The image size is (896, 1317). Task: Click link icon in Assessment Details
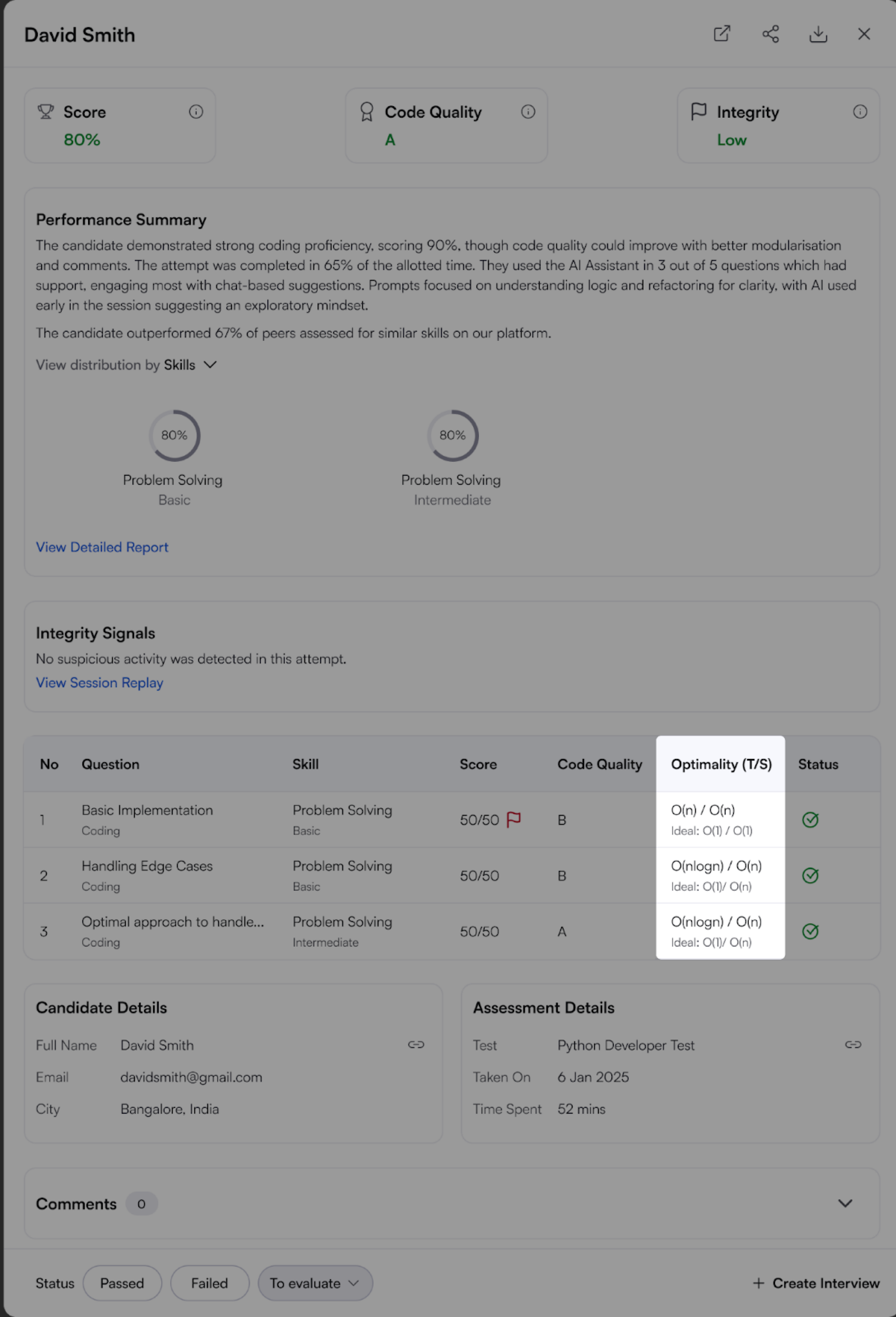coord(853,1045)
